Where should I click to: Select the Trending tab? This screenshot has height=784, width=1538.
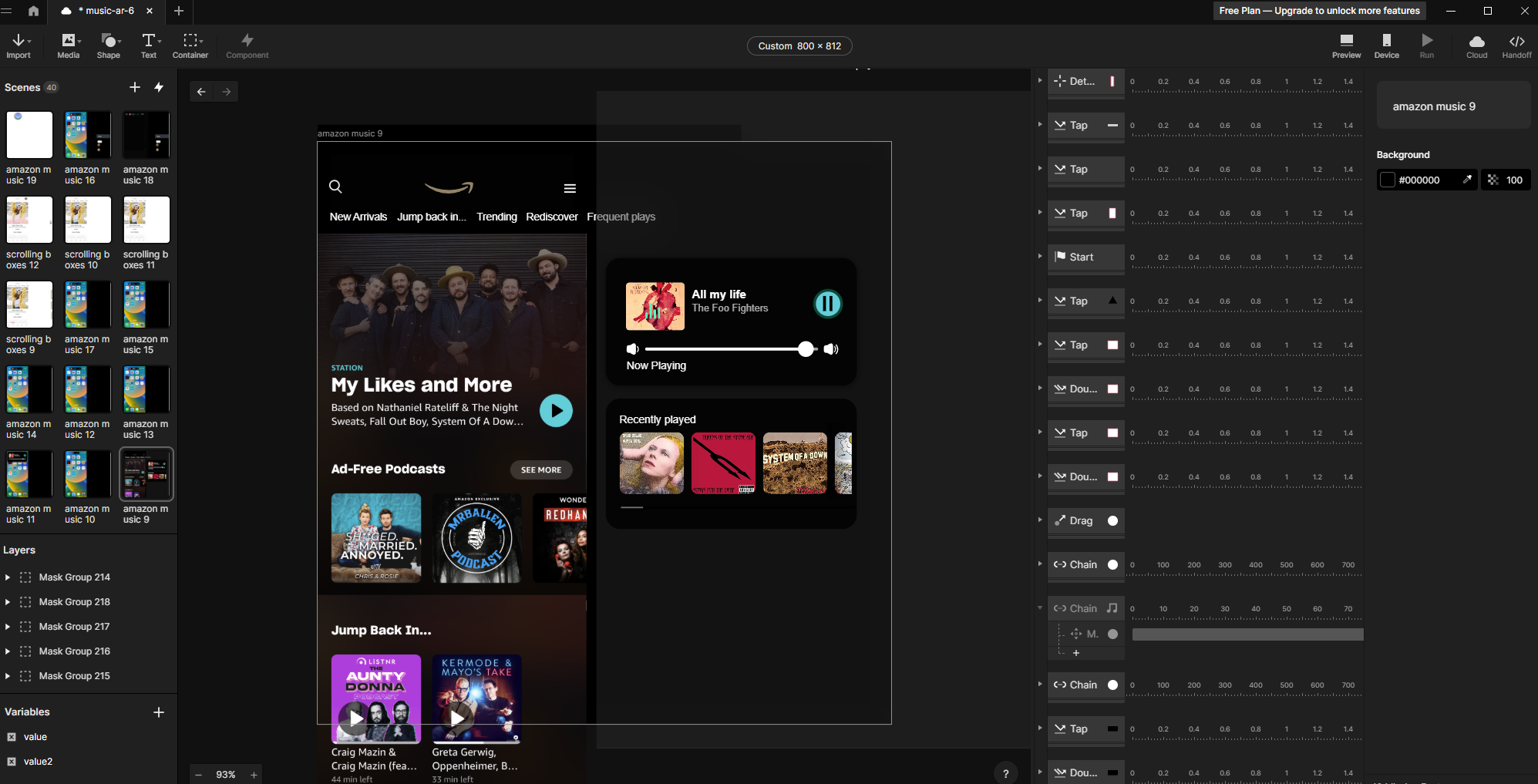tap(496, 217)
